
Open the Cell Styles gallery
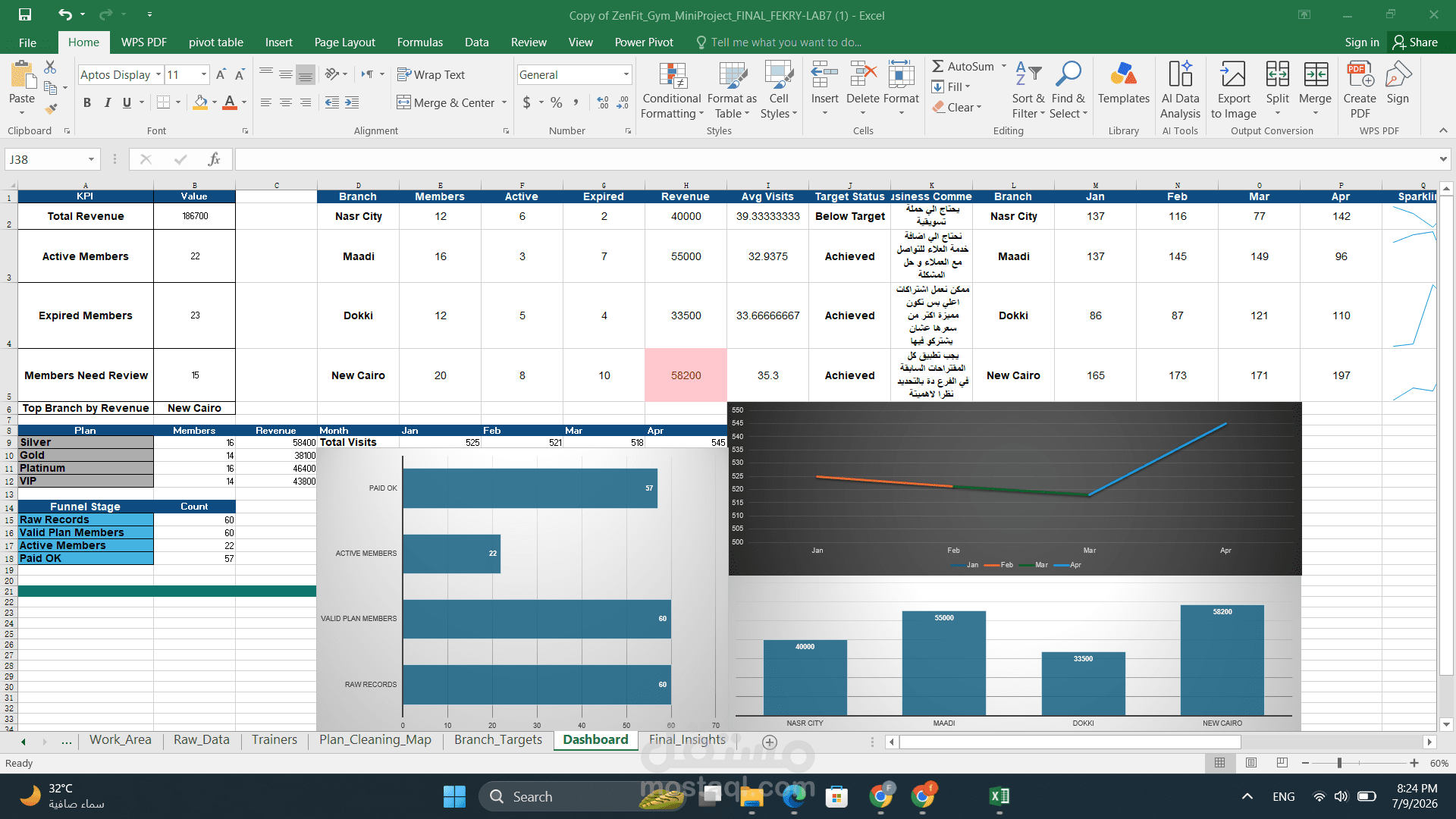point(779,90)
